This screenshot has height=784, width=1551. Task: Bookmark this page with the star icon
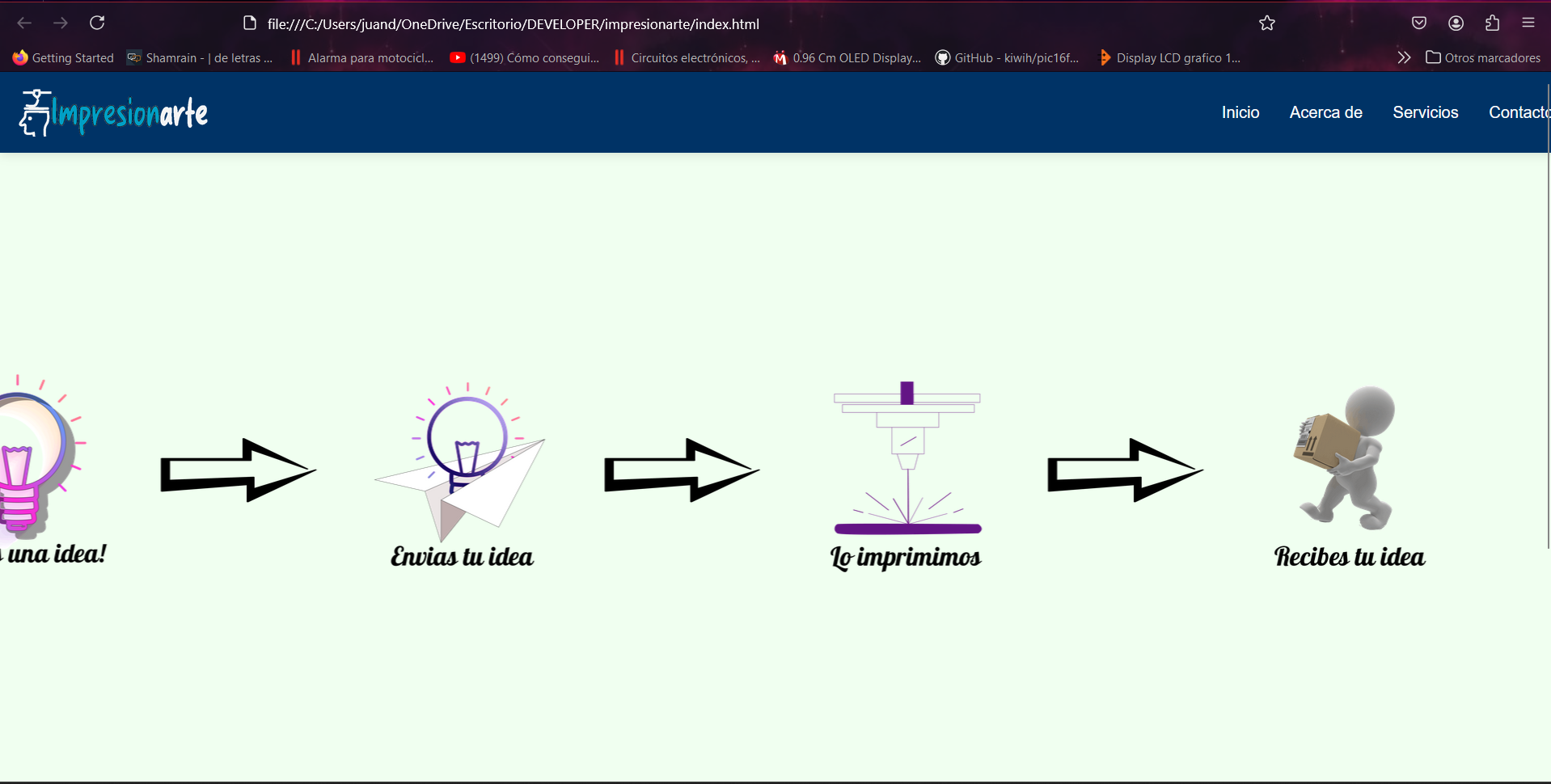click(1266, 23)
